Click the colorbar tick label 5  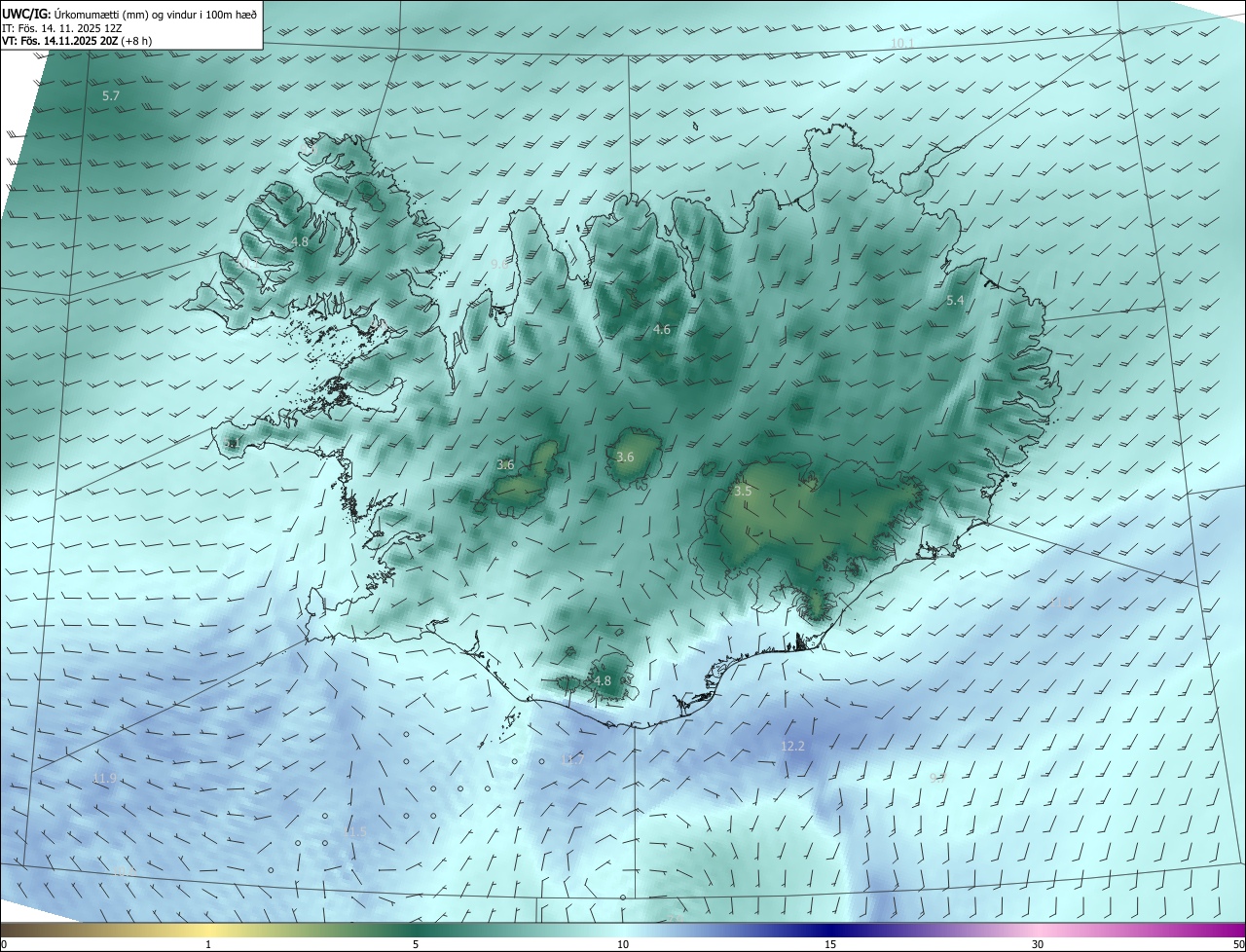pyautogui.click(x=416, y=945)
